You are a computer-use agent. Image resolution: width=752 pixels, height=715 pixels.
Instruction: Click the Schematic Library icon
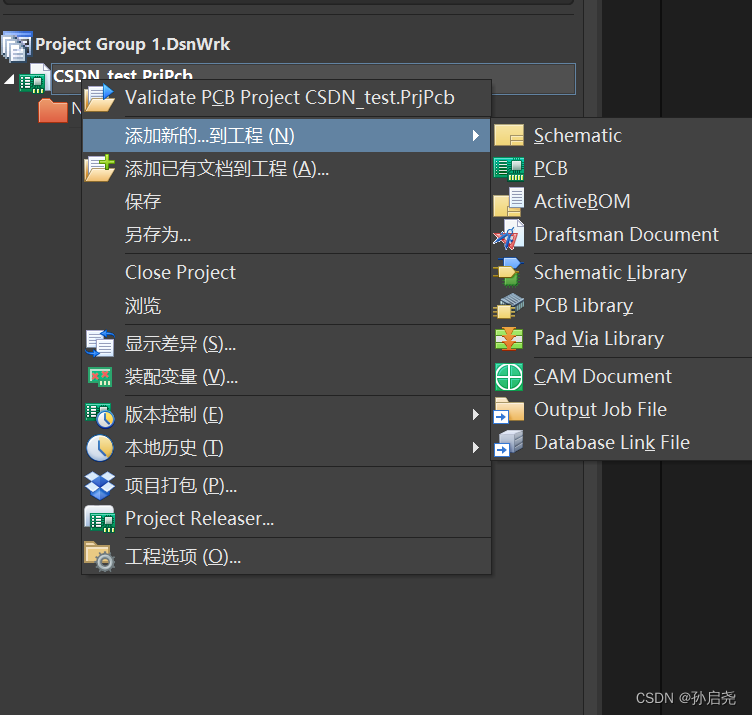pyautogui.click(x=509, y=272)
